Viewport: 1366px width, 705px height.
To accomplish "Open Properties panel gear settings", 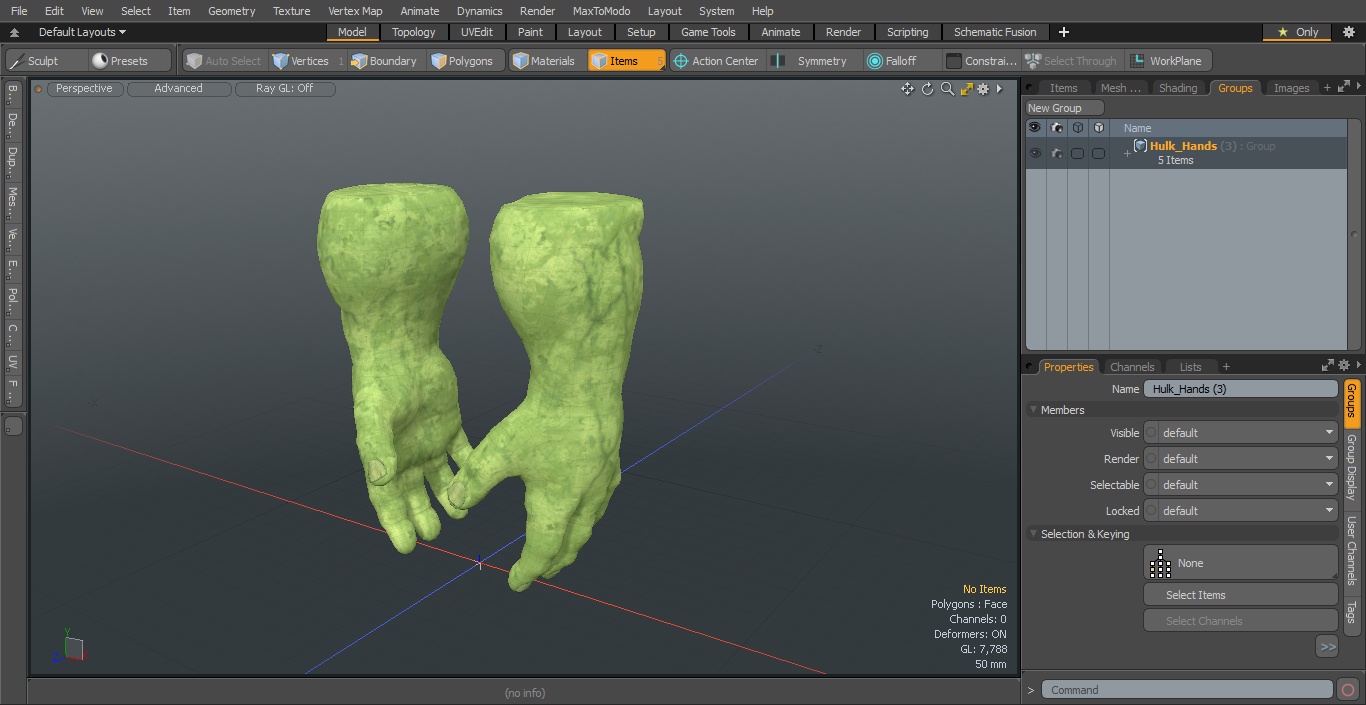I will [1344, 366].
